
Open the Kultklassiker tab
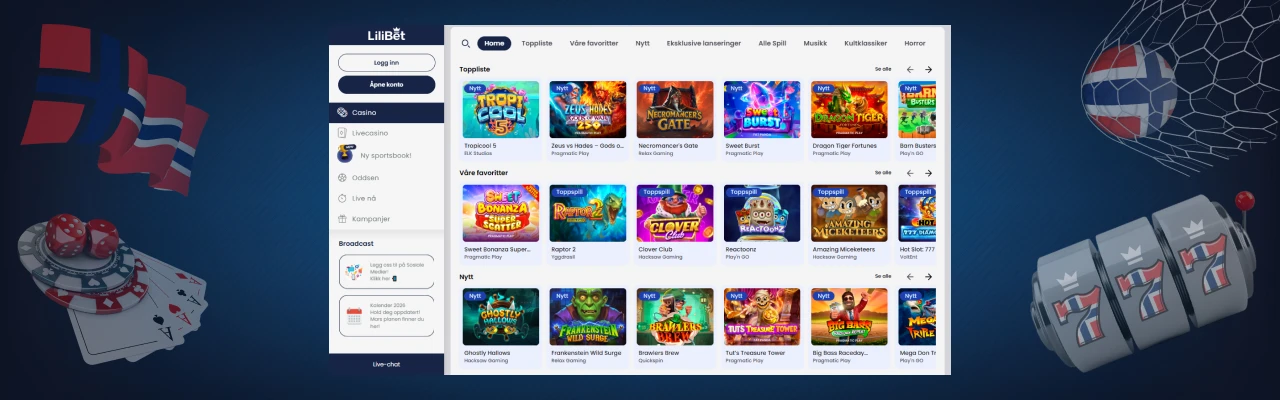click(865, 44)
